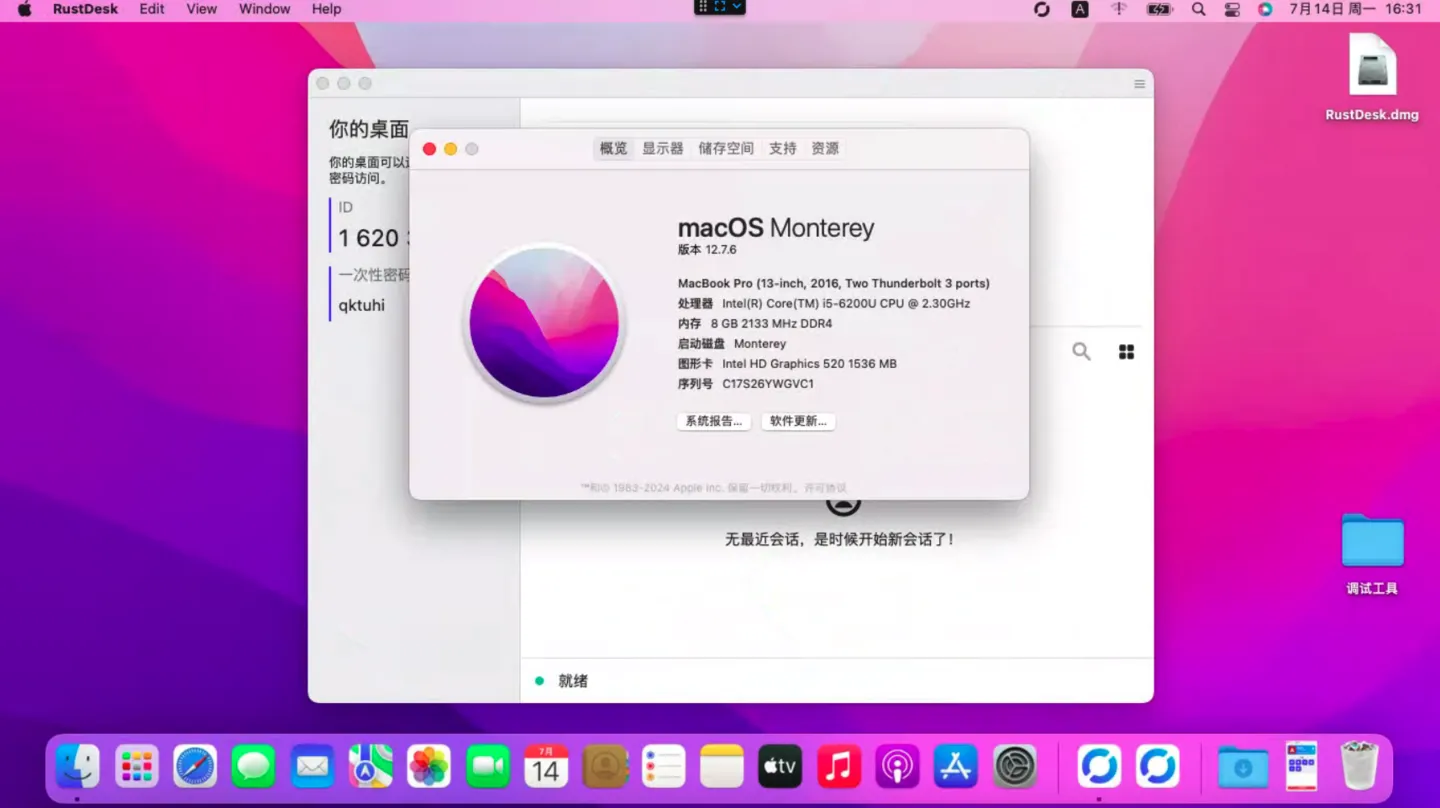Viewport: 1440px width, 808px height.
Task: Click the input source A icon
Action: click(1080, 9)
